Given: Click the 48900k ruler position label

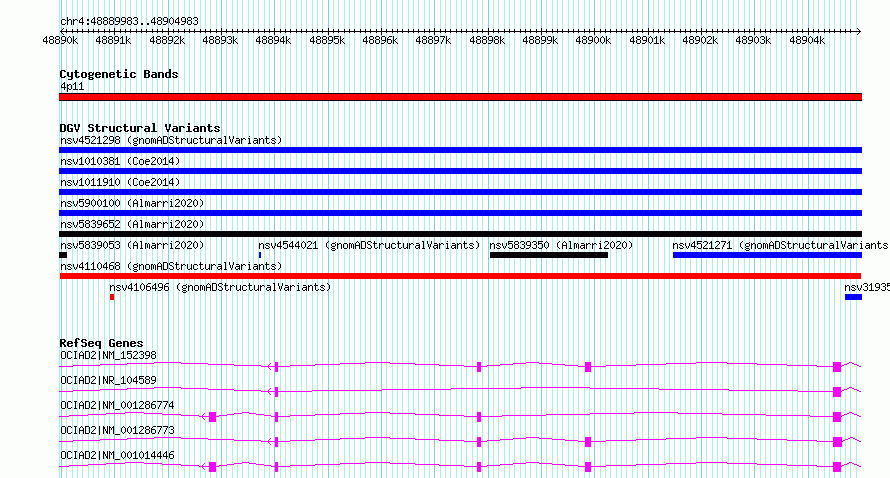Looking at the screenshot, I should pyautogui.click(x=593, y=41).
